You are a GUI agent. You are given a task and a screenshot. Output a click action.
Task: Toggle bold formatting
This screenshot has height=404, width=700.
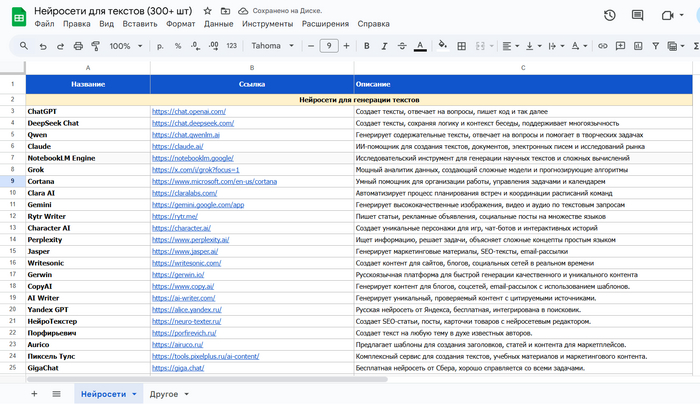367,46
